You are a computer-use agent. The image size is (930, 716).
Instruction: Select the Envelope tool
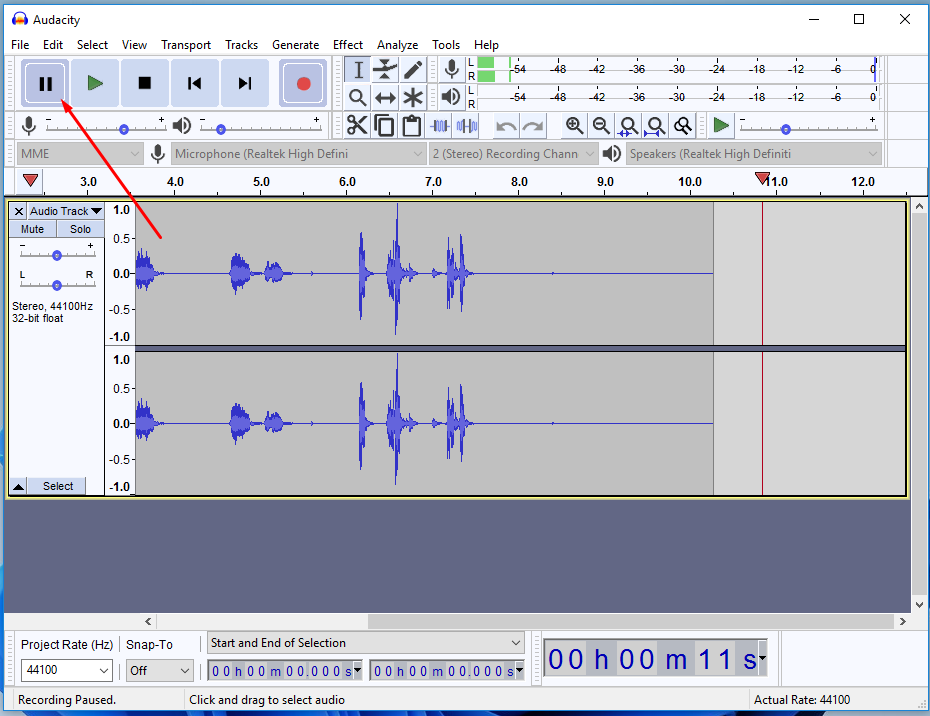(x=385, y=69)
